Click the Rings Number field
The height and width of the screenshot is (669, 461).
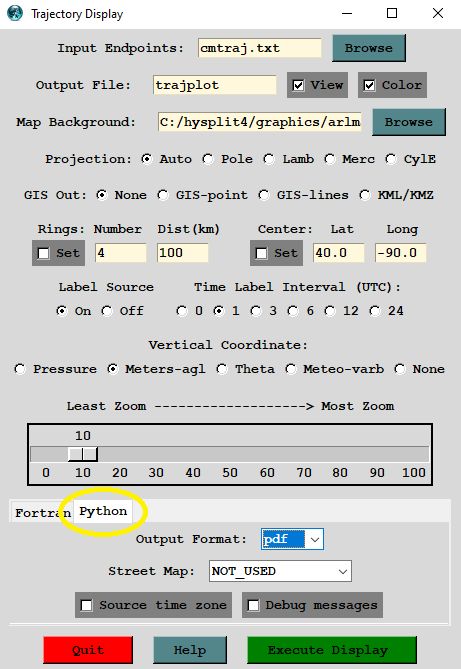(x=120, y=253)
